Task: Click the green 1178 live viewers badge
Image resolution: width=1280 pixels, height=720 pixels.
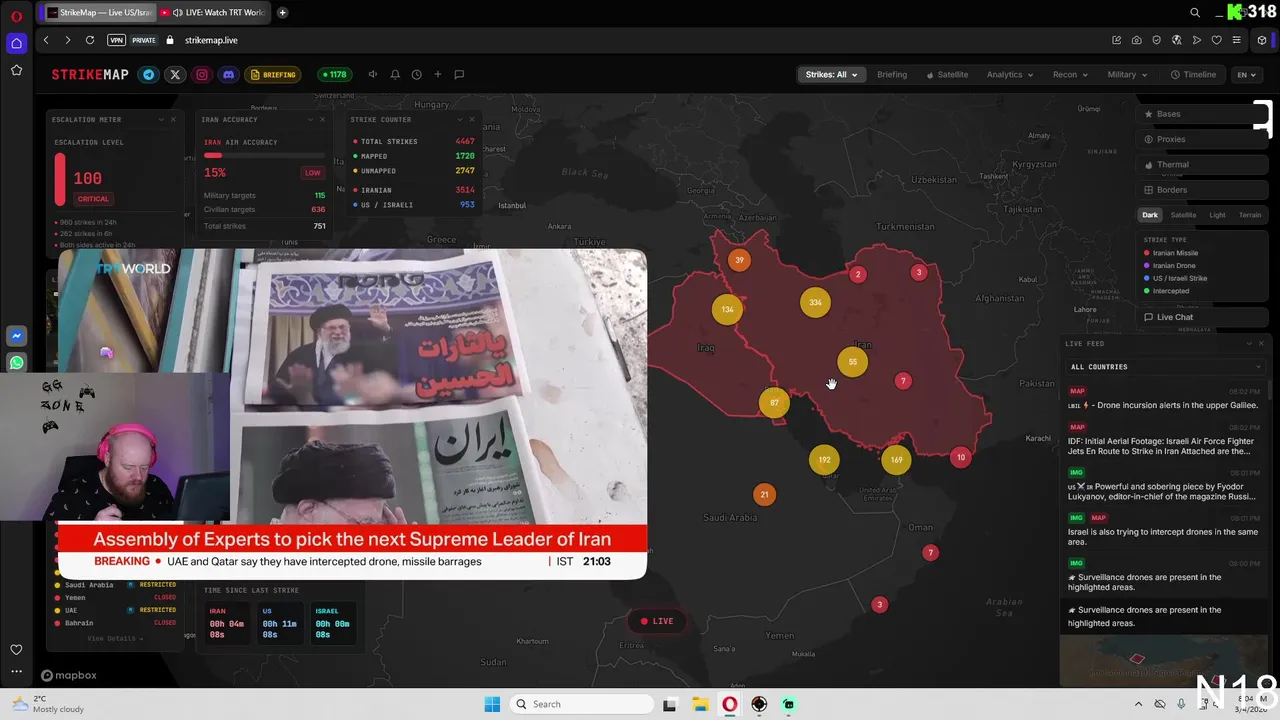Action: (x=333, y=74)
